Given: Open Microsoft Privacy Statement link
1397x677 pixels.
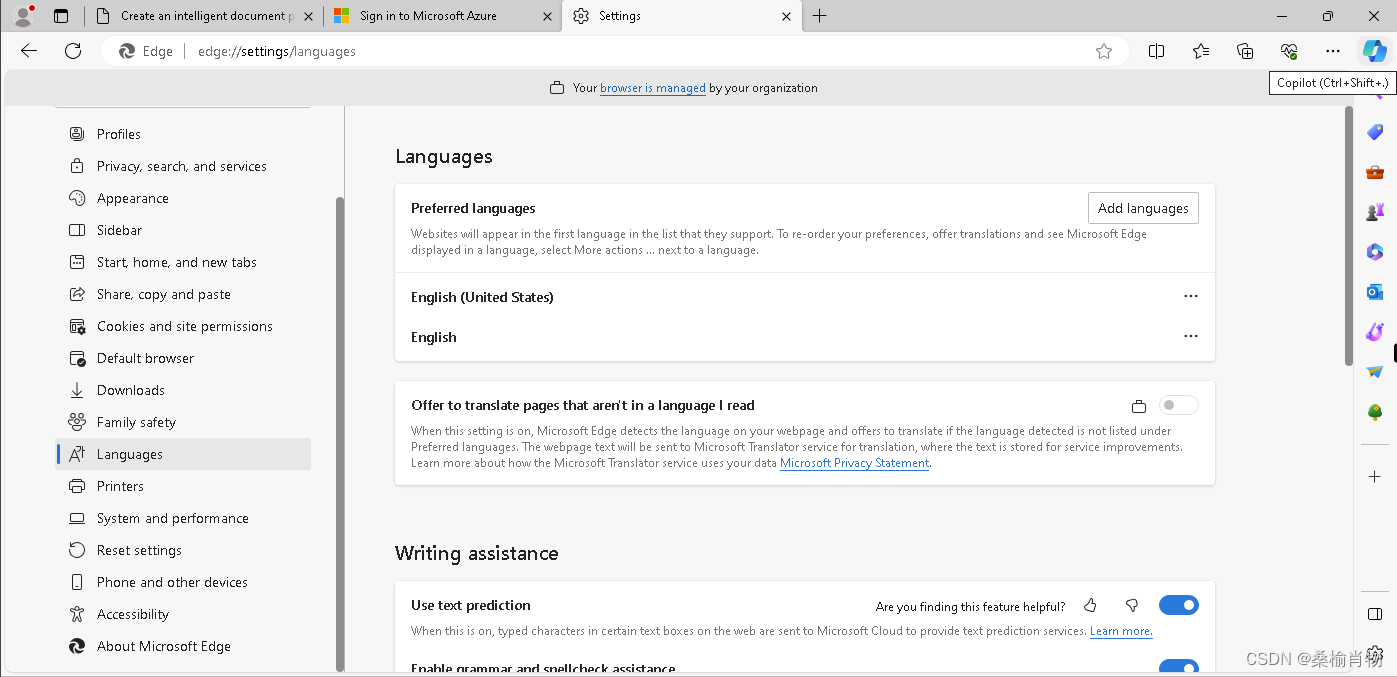Looking at the screenshot, I should coord(855,463).
